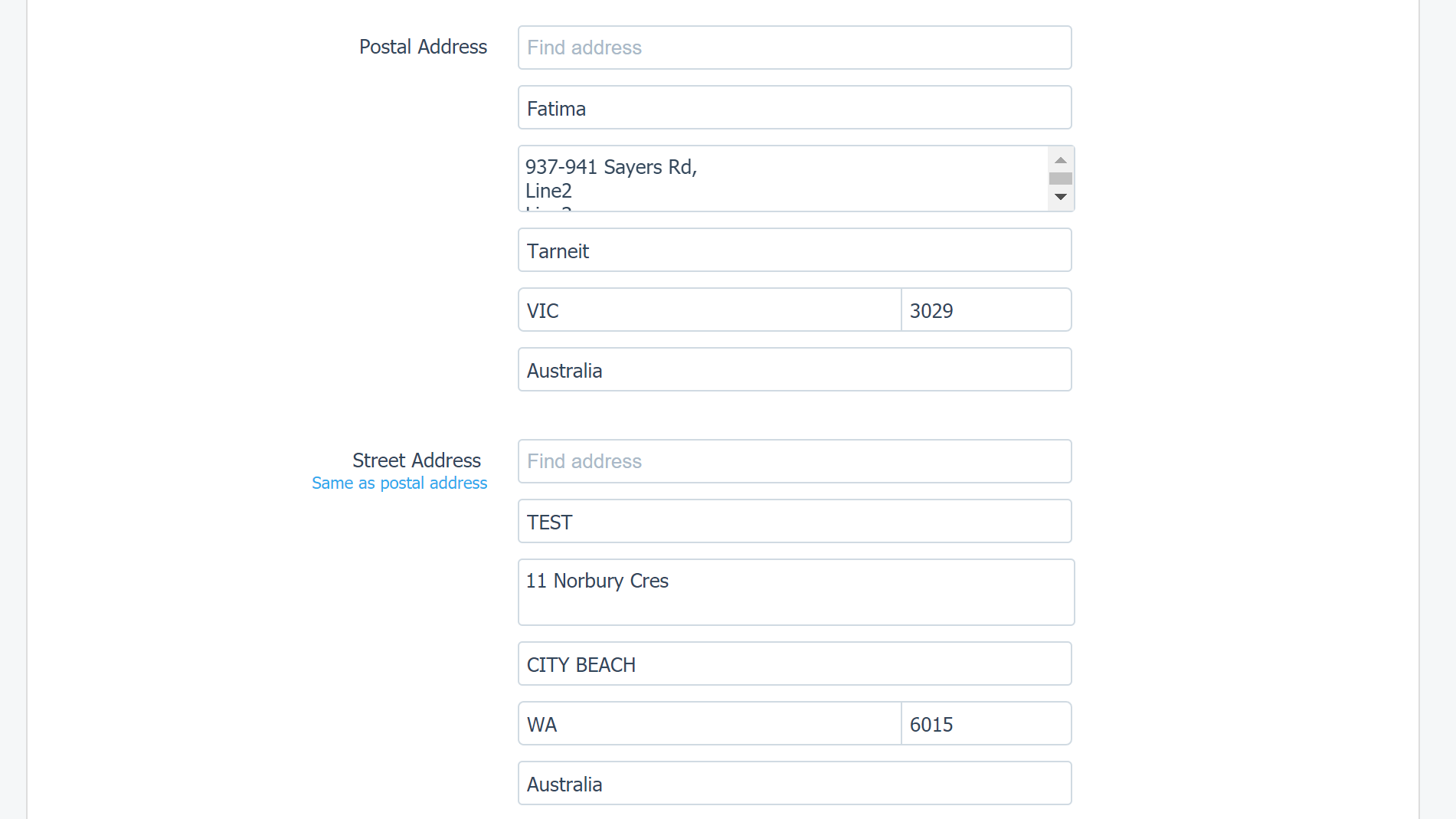1456x819 pixels.
Task: Focus the Street Address 'Find address' search field
Action: click(x=795, y=461)
